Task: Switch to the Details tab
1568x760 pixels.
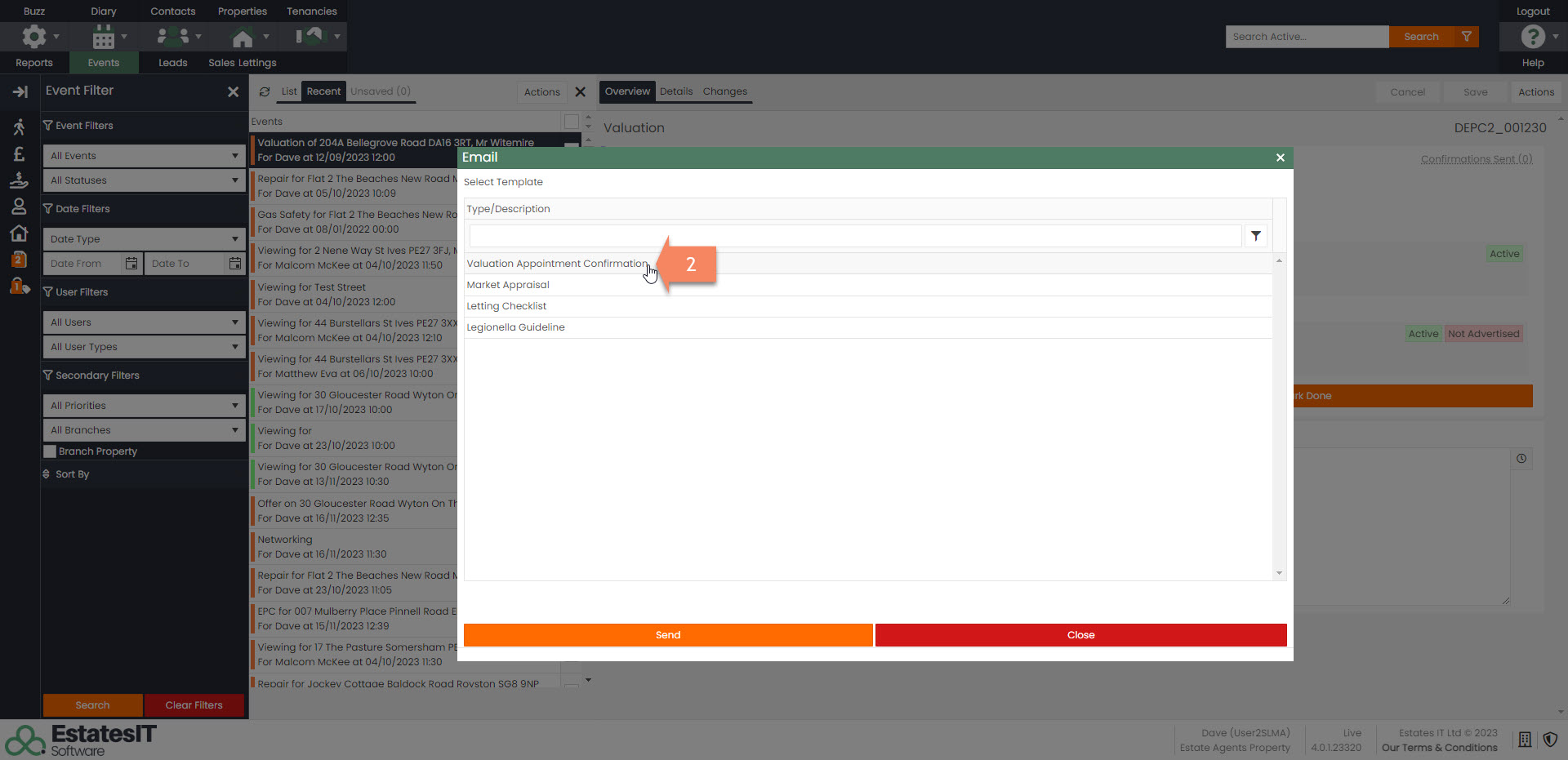Action: pos(675,91)
